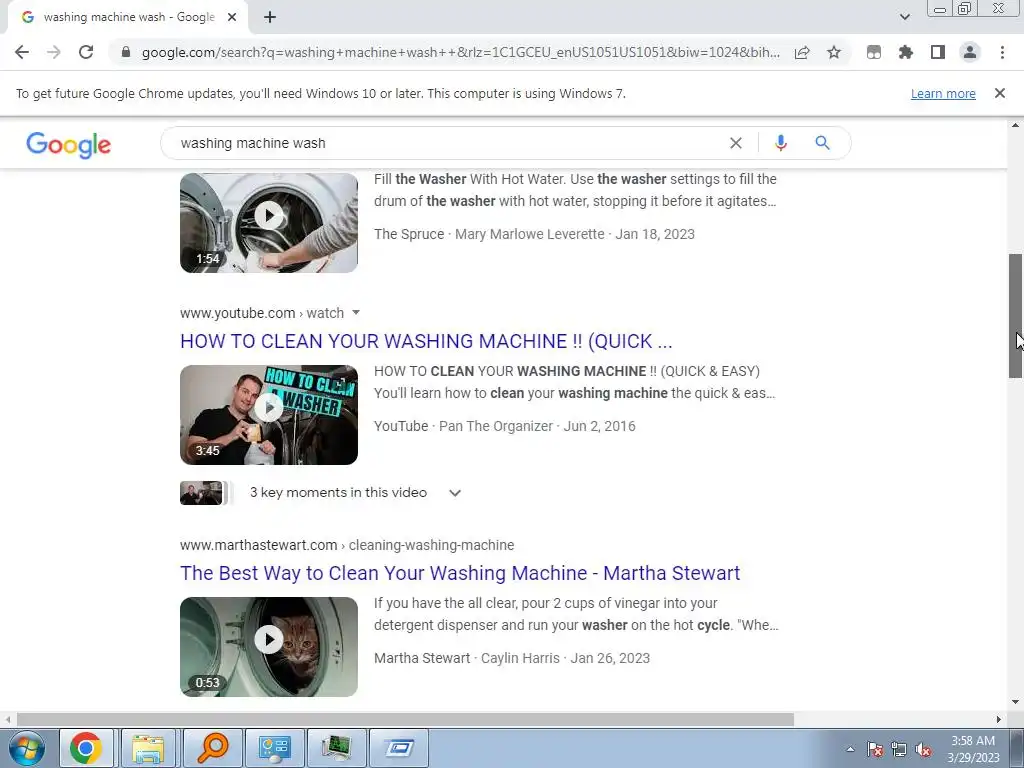Click the address bar URL

coord(460,52)
